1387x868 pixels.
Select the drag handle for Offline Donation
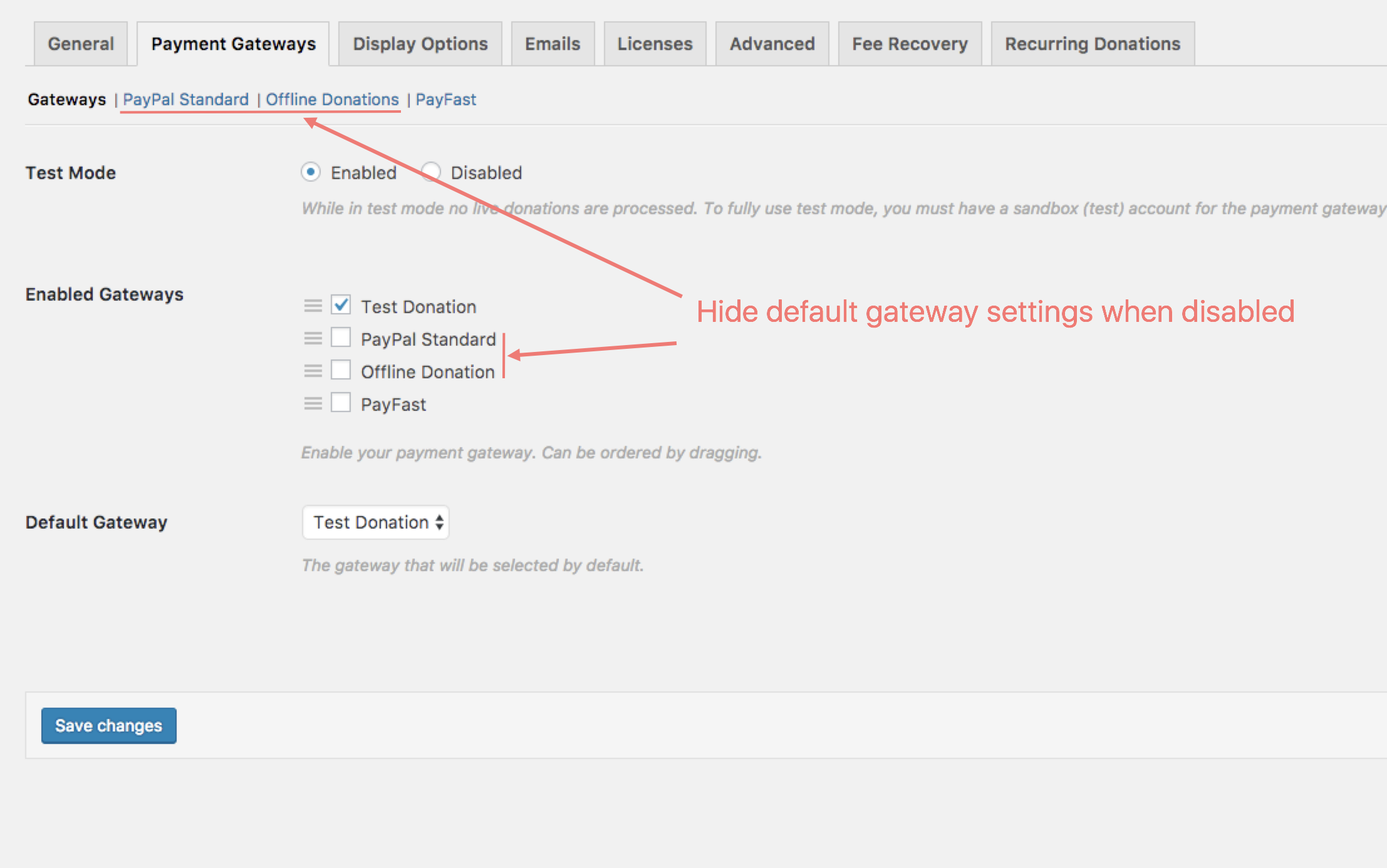(313, 370)
